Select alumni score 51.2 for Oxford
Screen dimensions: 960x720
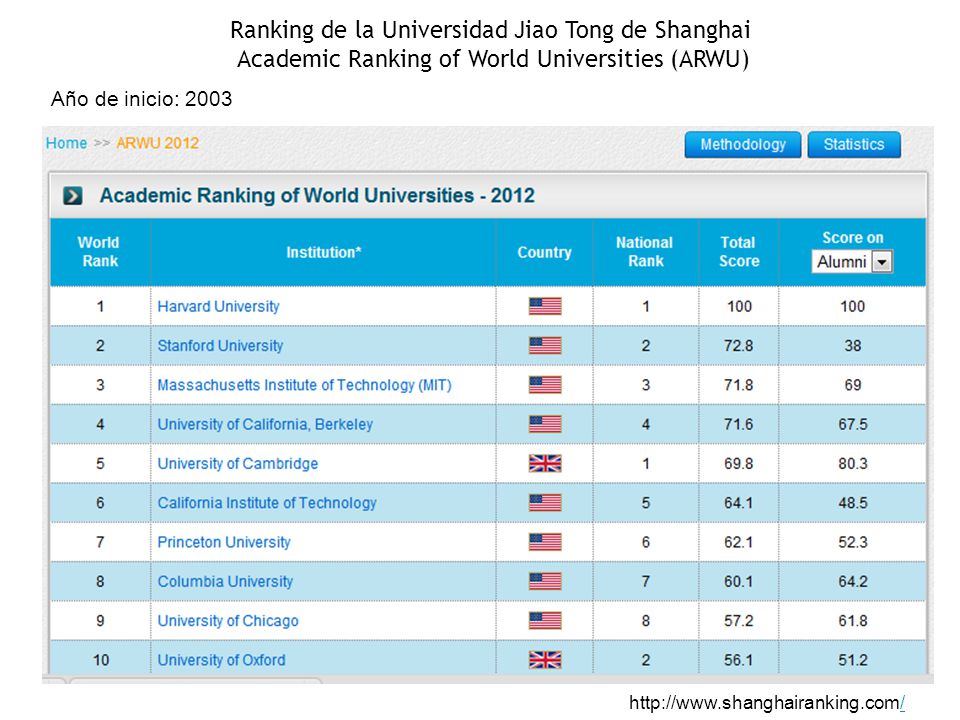[x=853, y=660]
